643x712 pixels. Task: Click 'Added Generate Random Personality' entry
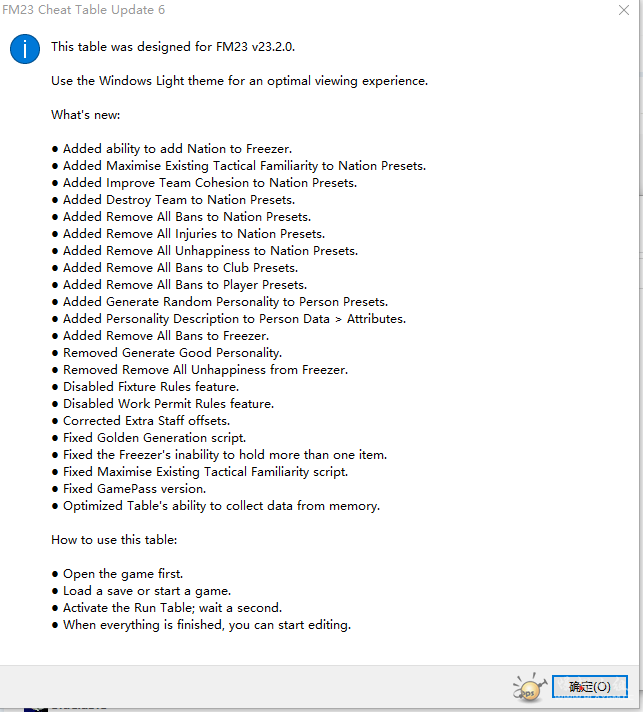pyautogui.click(x=225, y=302)
